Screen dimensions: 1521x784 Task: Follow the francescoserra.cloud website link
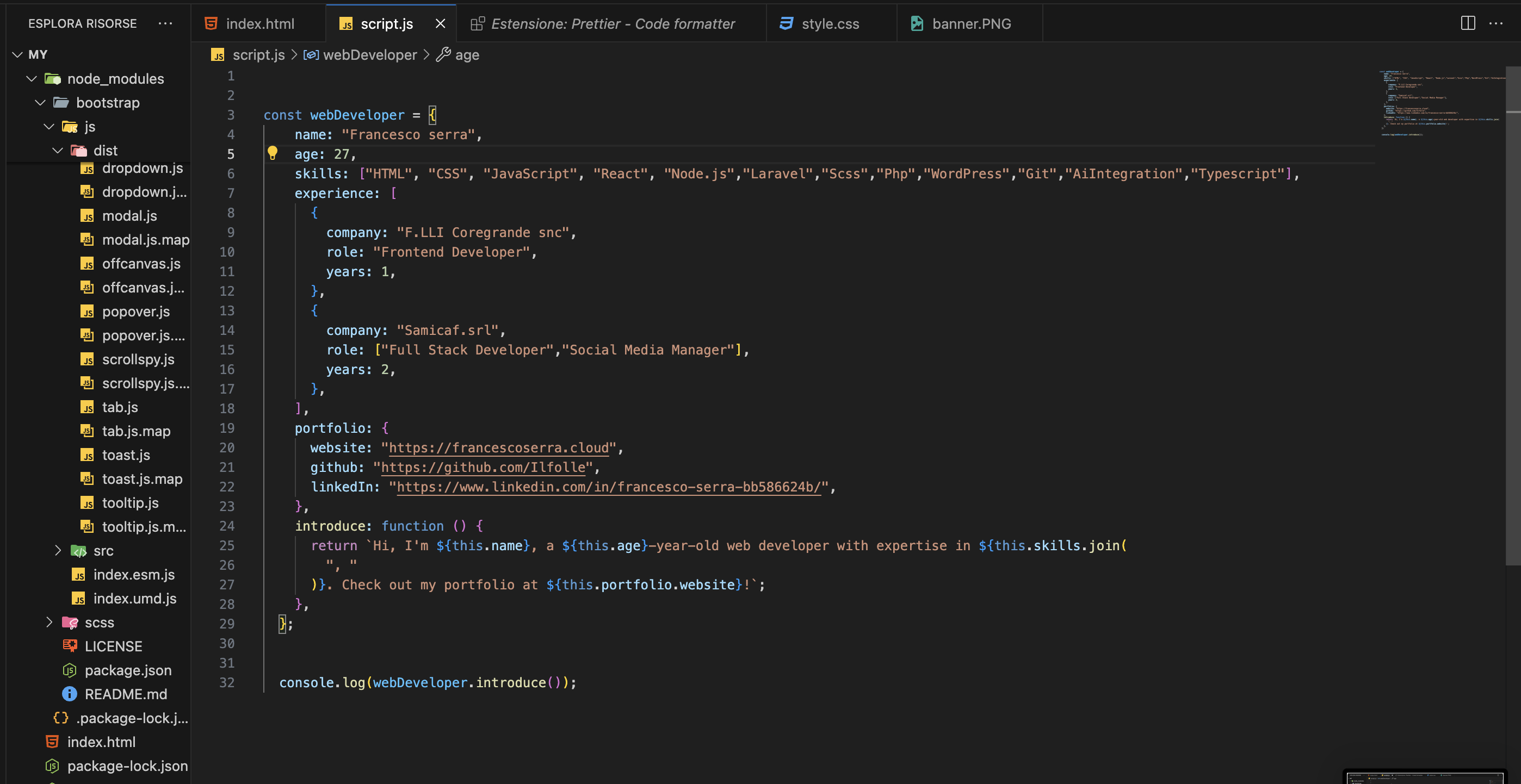point(498,448)
